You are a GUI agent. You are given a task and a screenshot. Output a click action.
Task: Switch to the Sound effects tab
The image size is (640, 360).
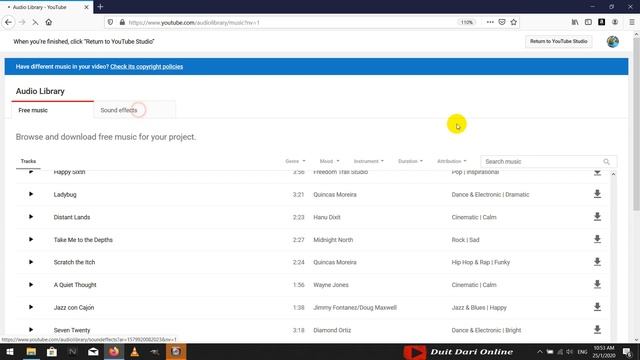135,110
